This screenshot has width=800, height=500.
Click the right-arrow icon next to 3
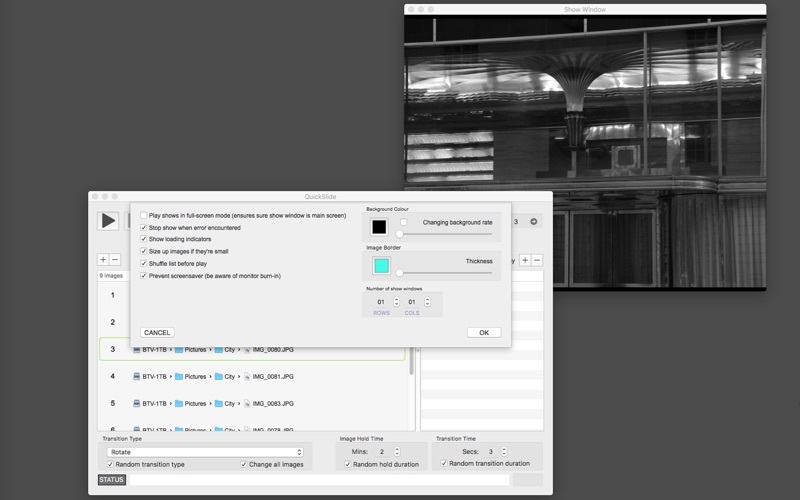point(533,222)
